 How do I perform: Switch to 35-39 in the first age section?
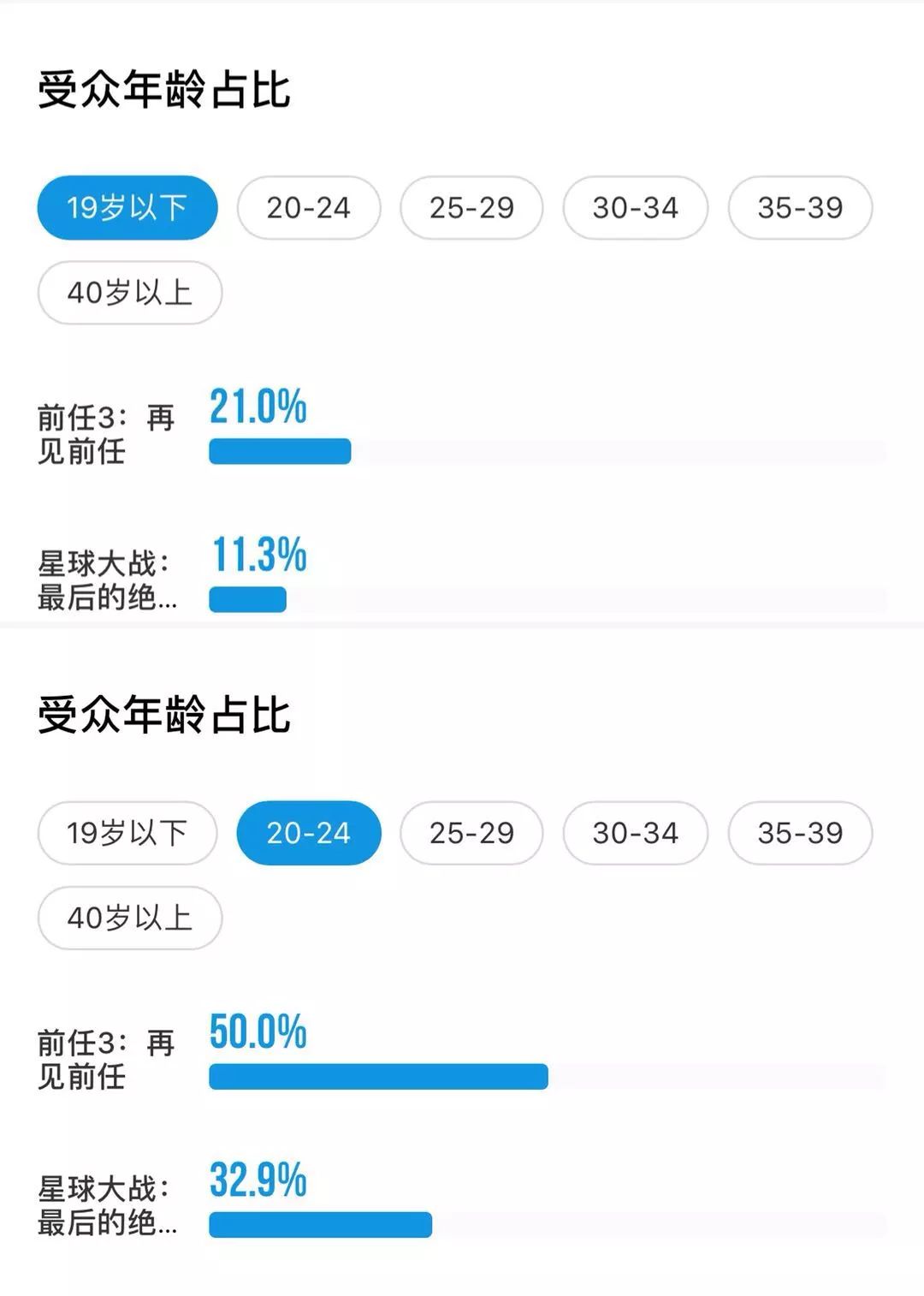coord(800,207)
